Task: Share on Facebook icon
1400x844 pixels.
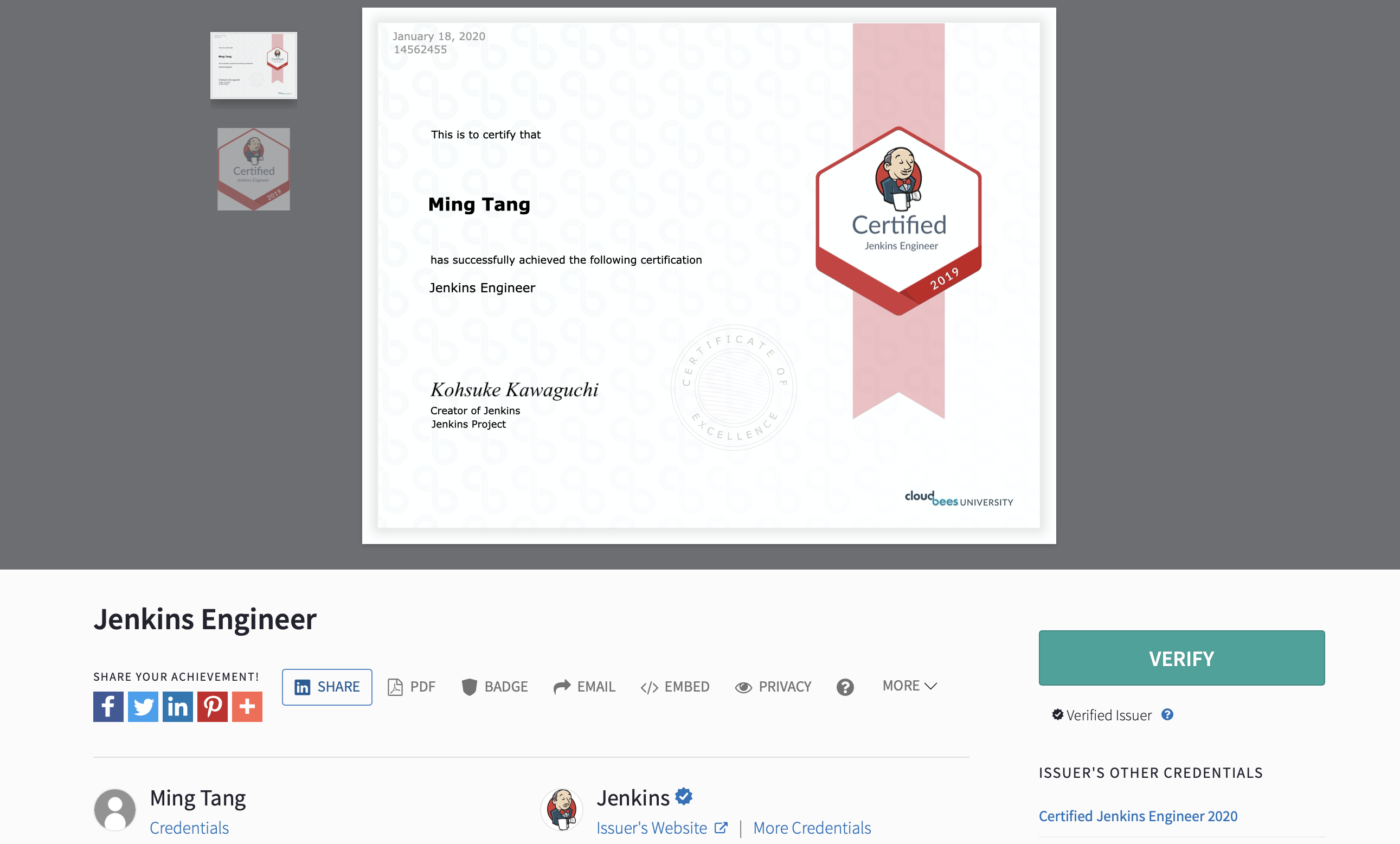Action: pos(108,706)
